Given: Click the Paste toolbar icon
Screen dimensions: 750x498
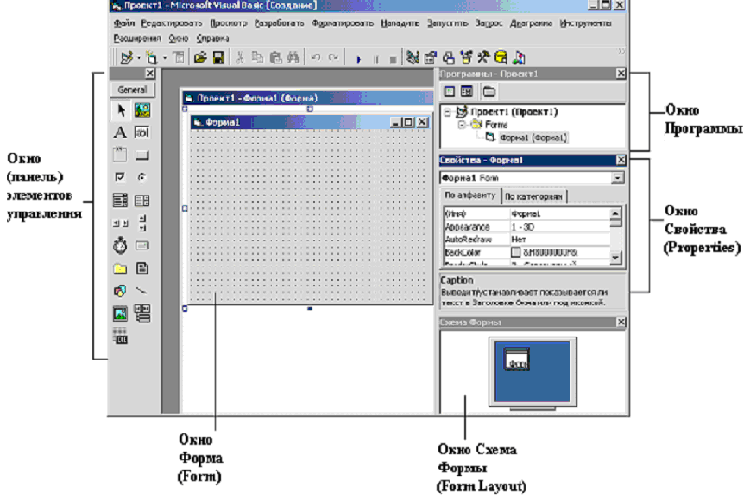Looking at the screenshot, I should pos(276,58).
